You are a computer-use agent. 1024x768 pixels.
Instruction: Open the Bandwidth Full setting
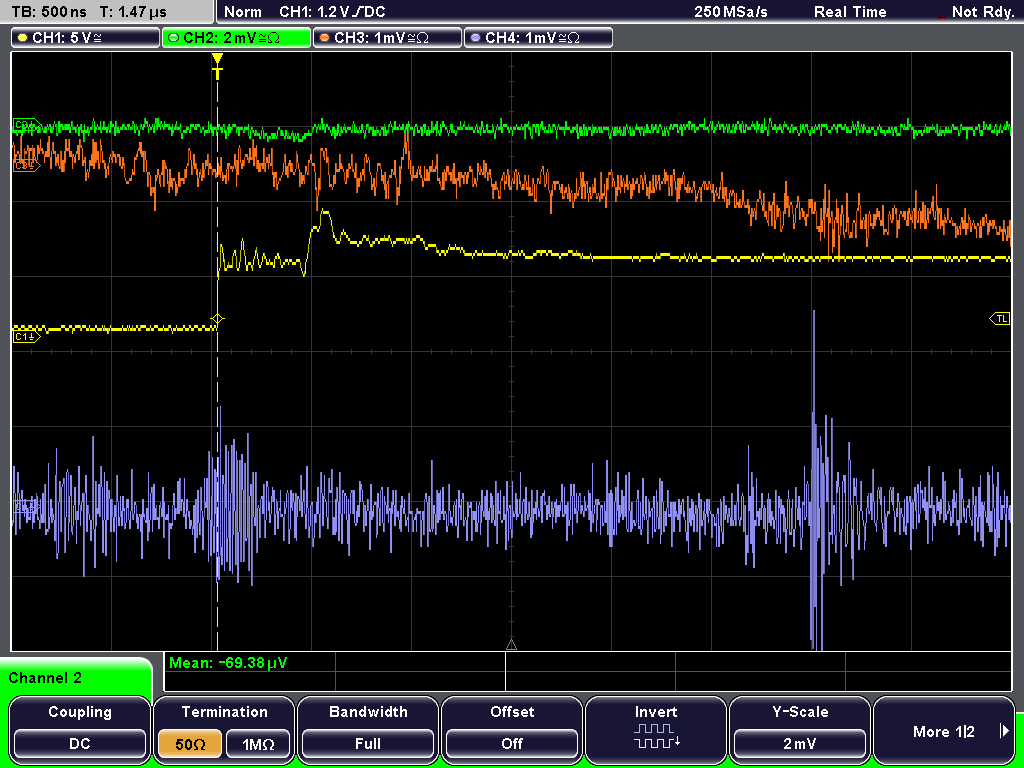point(368,729)
